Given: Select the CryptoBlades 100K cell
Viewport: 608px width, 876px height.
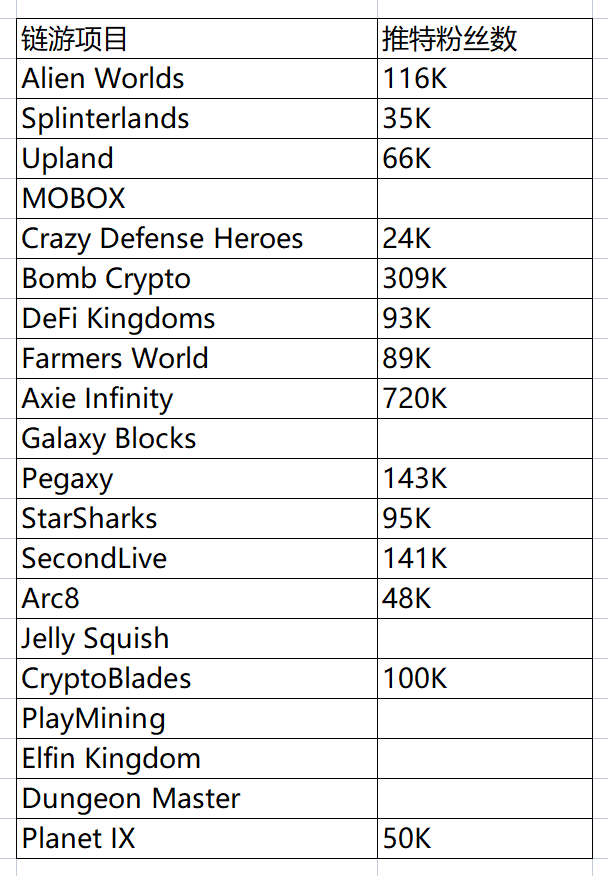Looking at the screenshot, I should click(485, 679).
